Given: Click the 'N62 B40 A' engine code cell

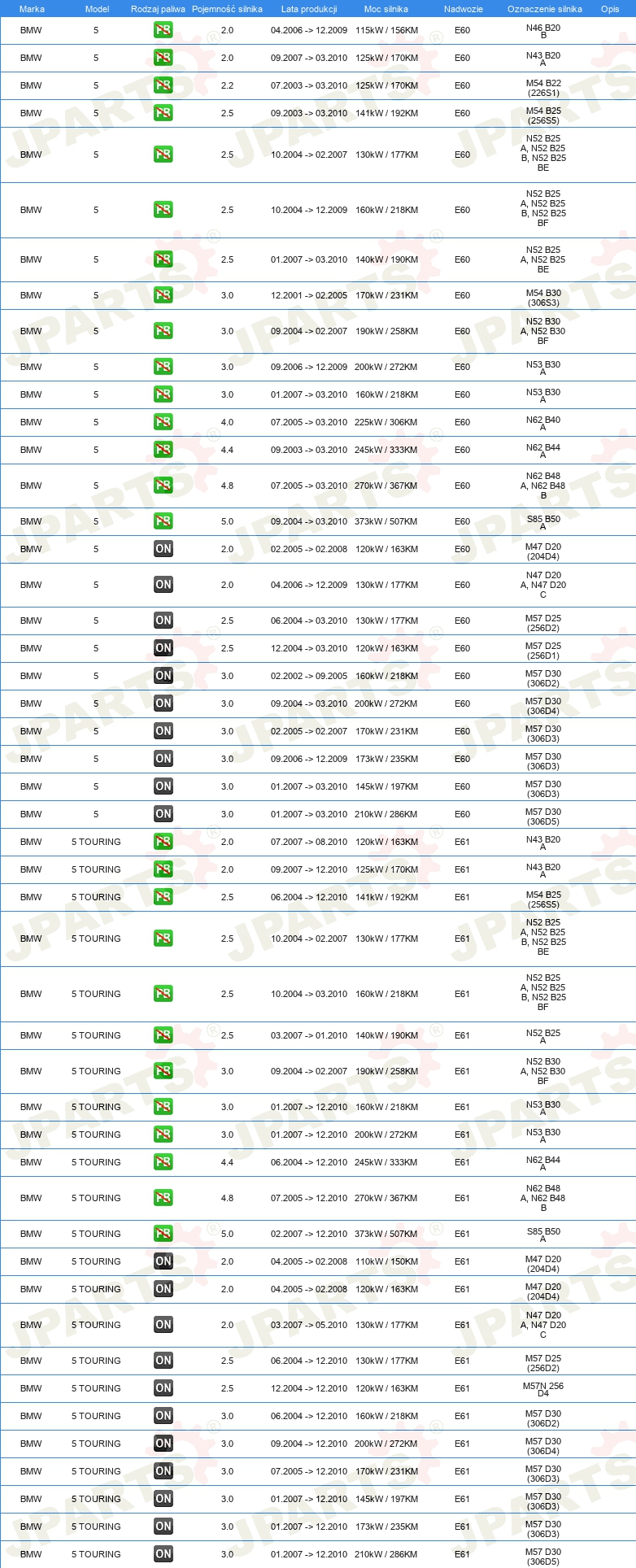Looking at the screenshot, I should pyautogui.click(x=543, y=423).
